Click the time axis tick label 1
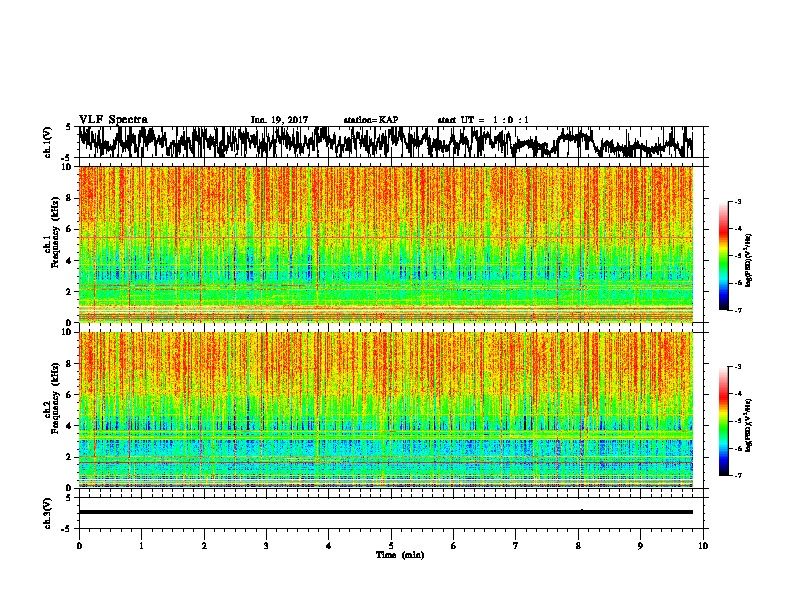The image size is (792, 612). point(141,546)
